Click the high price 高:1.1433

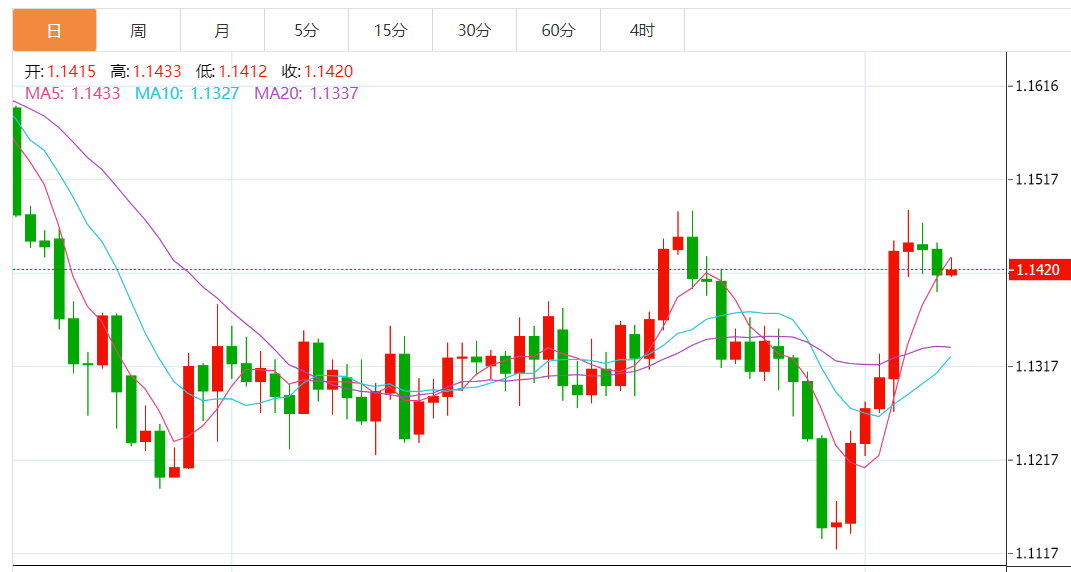click(x=145, y=71)
